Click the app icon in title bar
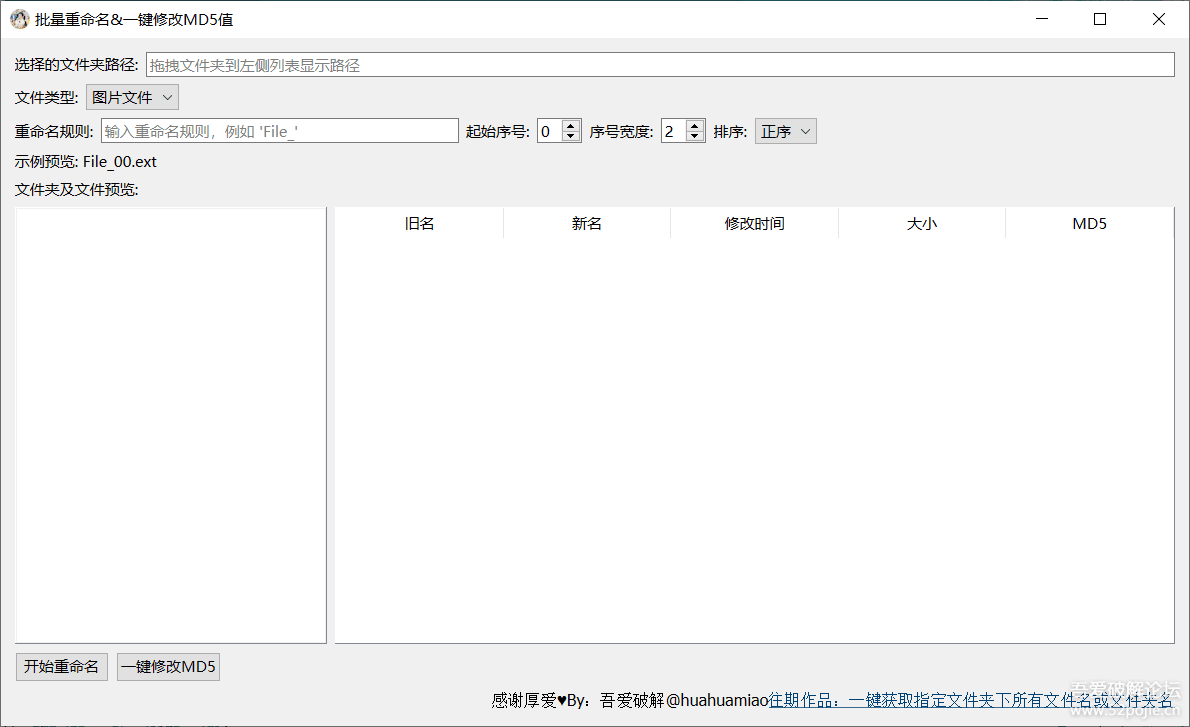The width and height of the screenshot is (1190, 727). pyautogui.click(x=19, y=19)
